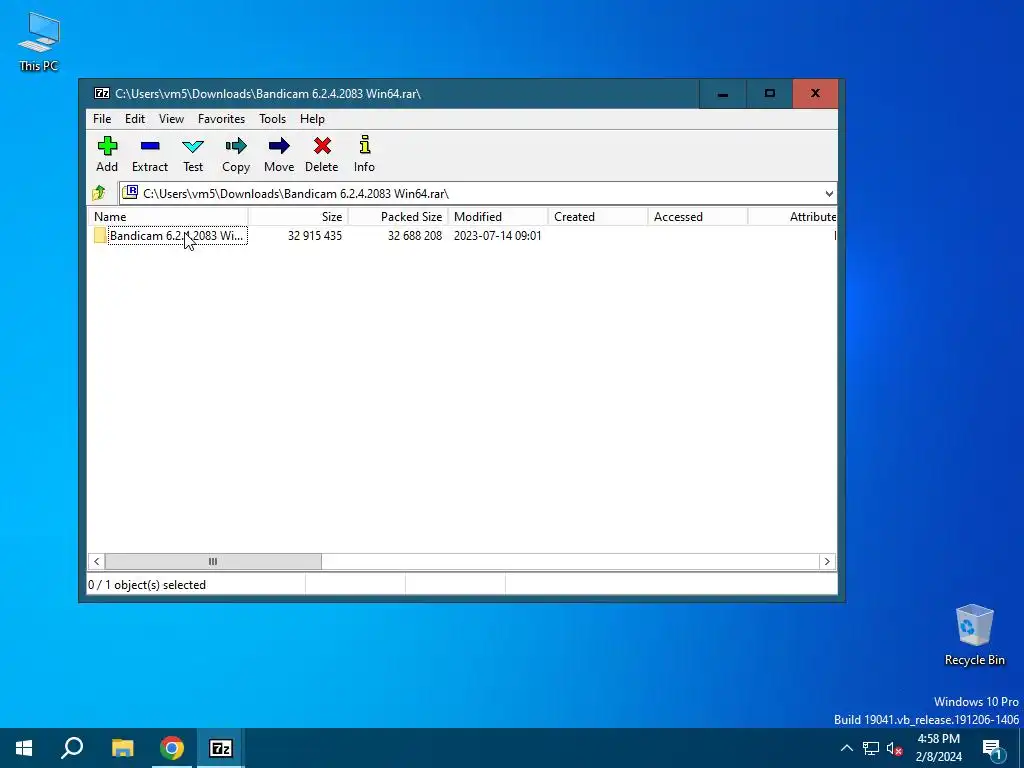Click the scrollbar left arrow
The height and width of the screenshot is (768, 1024).
pos(97,562)
